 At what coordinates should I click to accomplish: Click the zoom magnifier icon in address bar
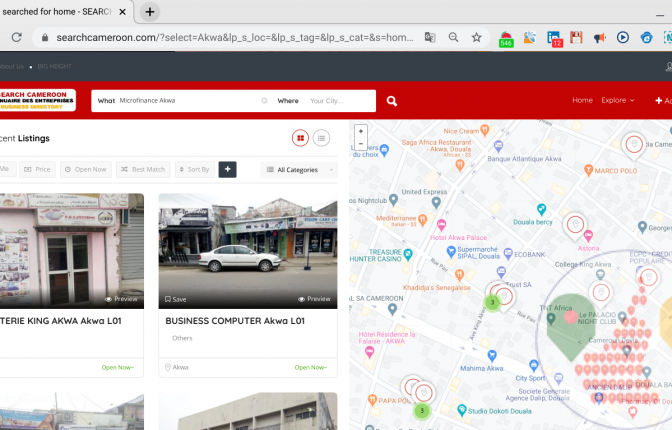pos(453,37)
